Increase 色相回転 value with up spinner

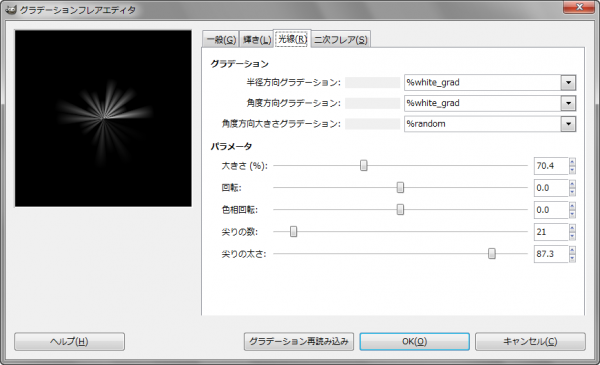[572, 206]
